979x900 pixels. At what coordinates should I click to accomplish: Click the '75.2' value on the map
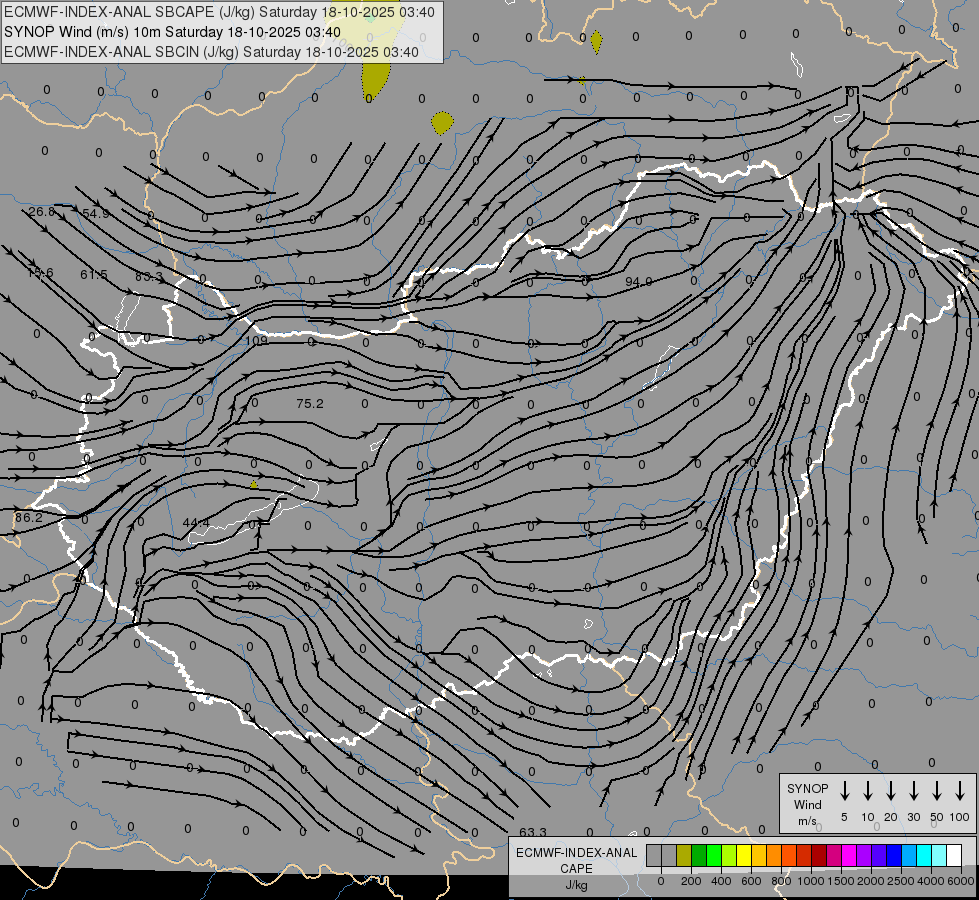[310, 403]
